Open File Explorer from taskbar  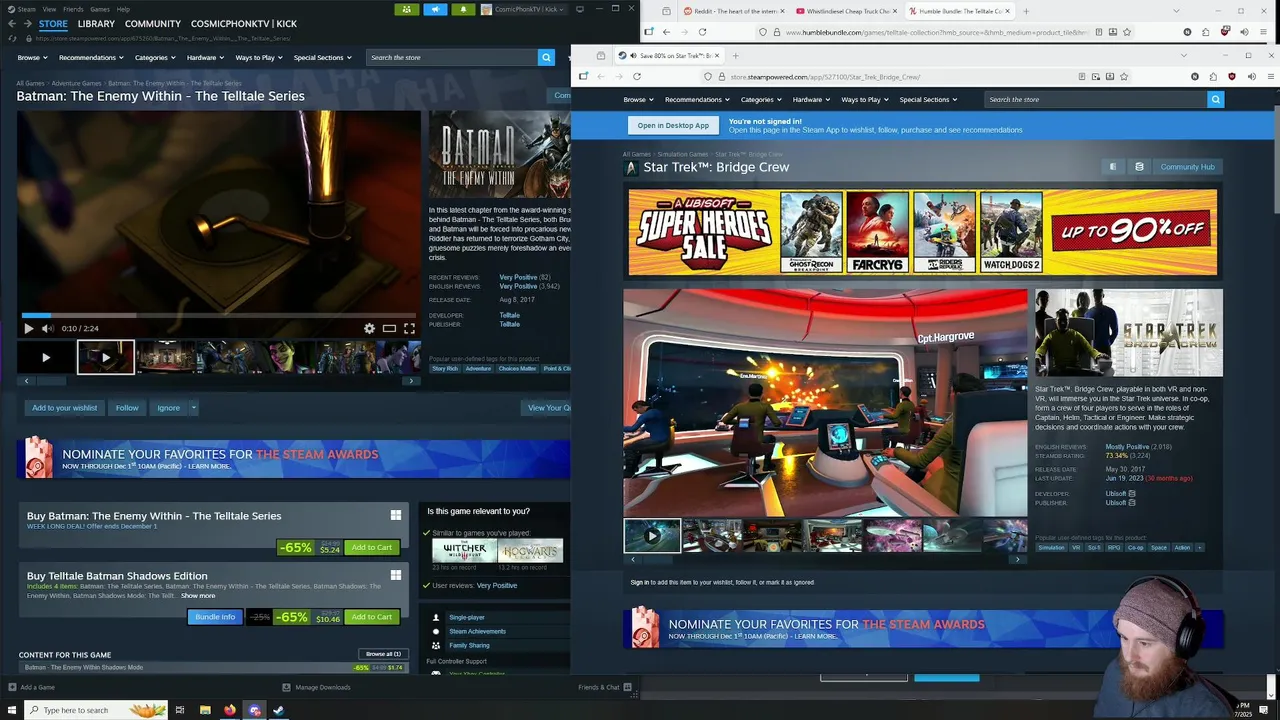point(205,710)
